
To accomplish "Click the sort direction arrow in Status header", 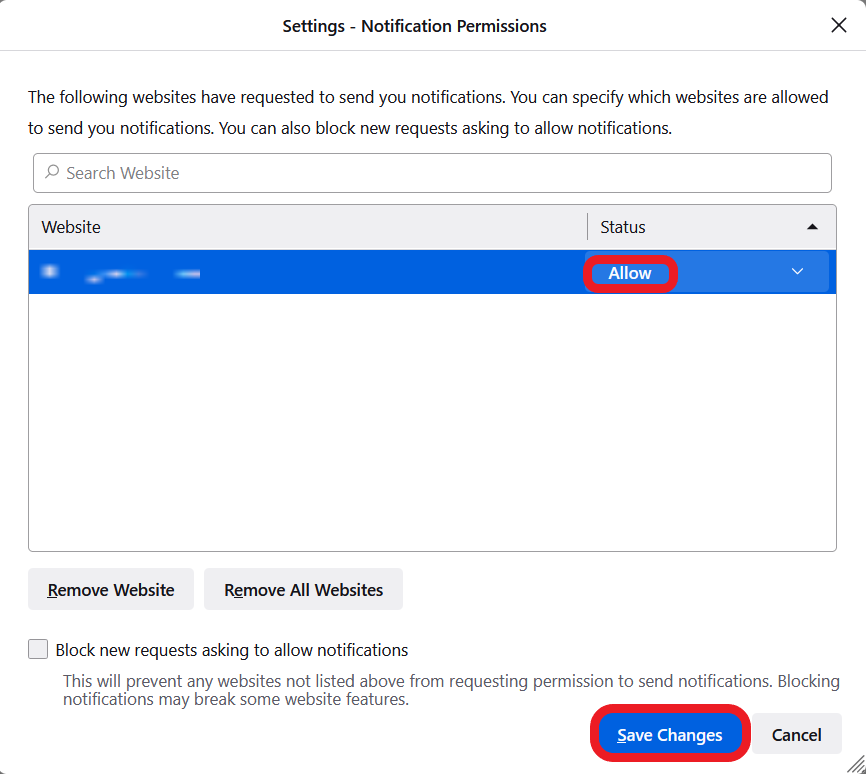I will pos(812,227).
